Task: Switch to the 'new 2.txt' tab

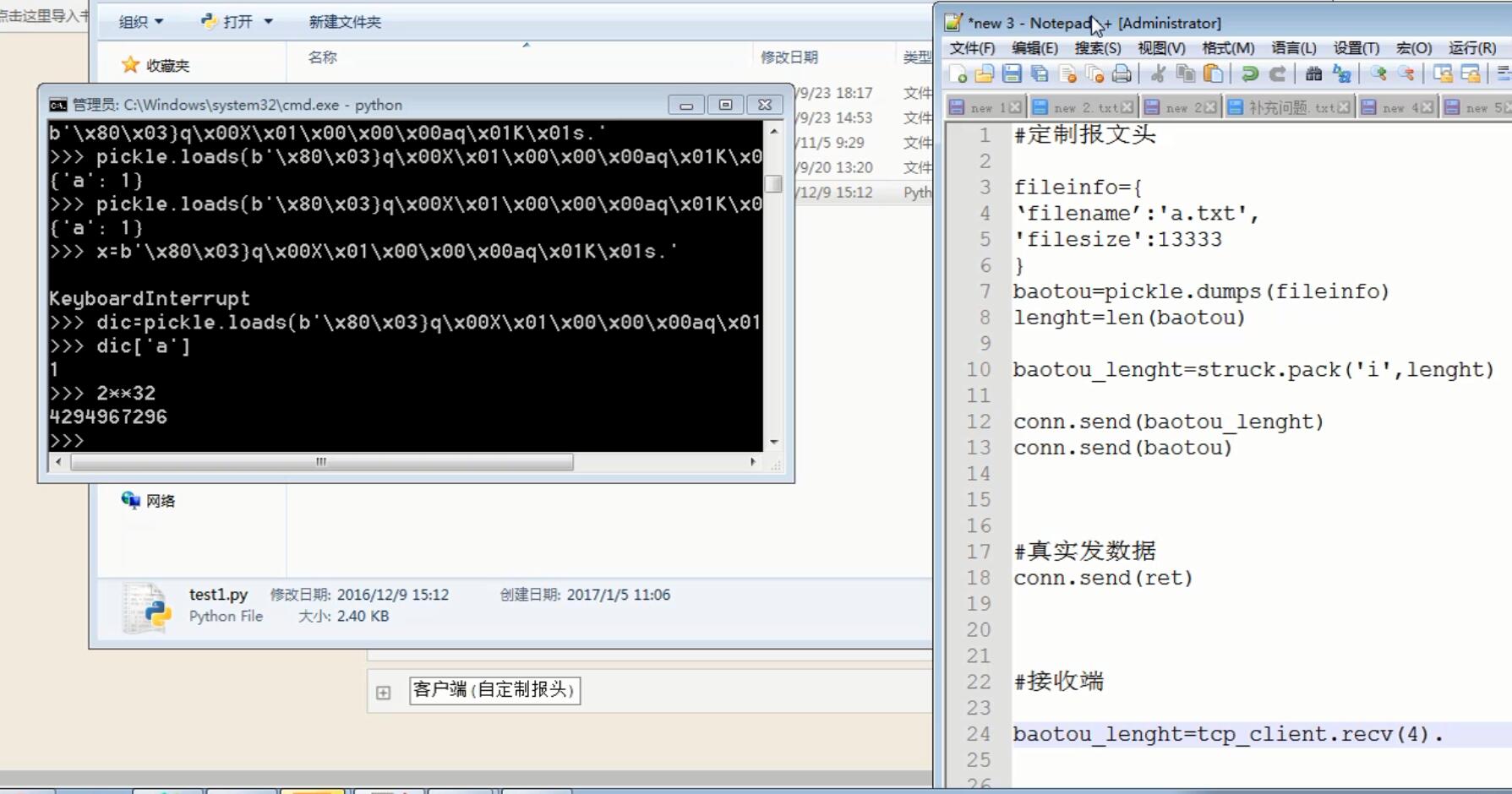Action: (1084, 107)
